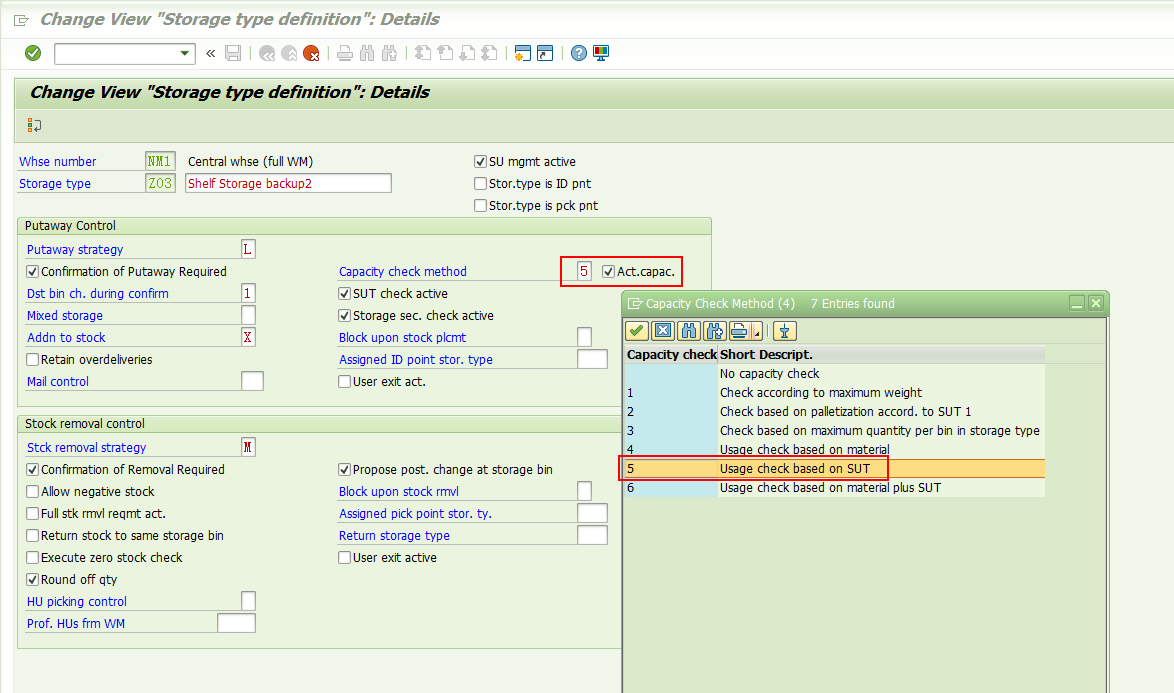The width and height of the screenshot is (1174, 693).
Task: Click the Find binoculars icon in main toolbar
Action: (x=367, y=53)
